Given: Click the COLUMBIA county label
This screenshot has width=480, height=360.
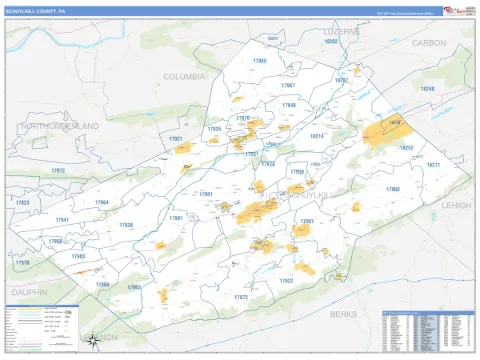Looking at the screenshot, I should click(x=184, y=77).
